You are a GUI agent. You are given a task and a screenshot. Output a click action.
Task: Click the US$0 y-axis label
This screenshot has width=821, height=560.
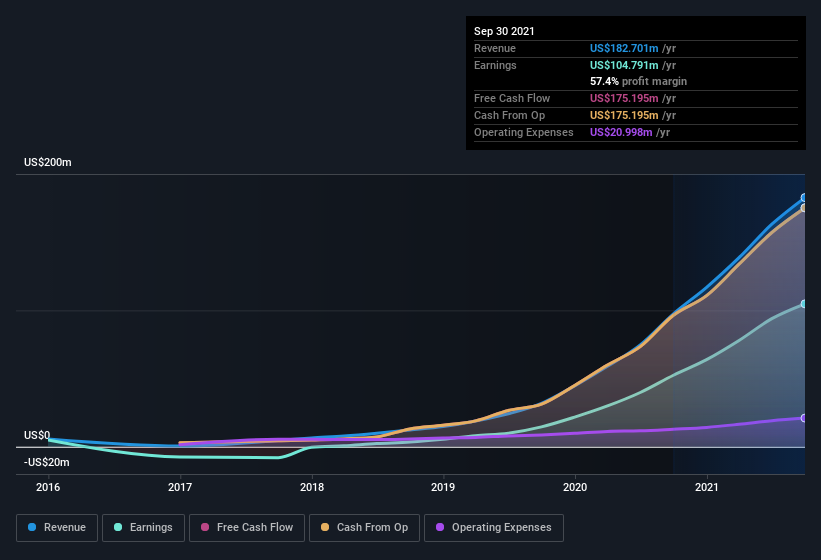[x=37, y=435]
